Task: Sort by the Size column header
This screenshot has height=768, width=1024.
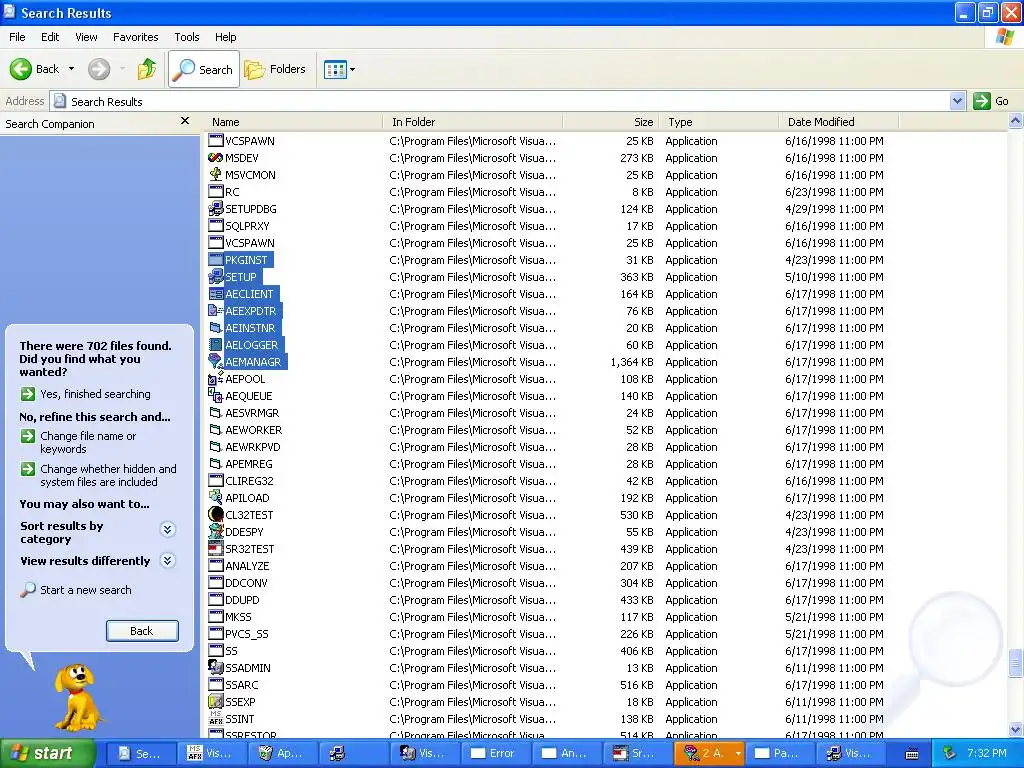Action: pos(611,121)
